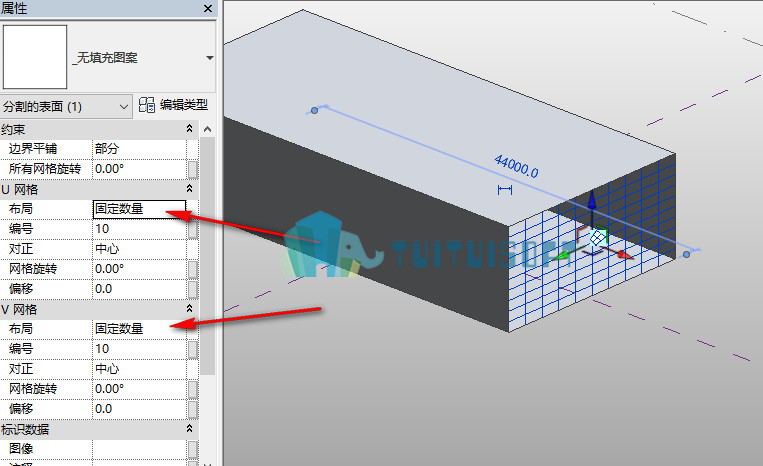Click the right blue dimension endpoint grip

pyautogui.click(x=687, y=254)
